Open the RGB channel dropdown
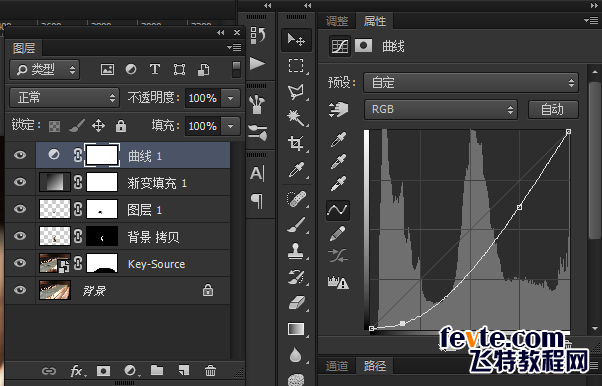 pos(441,109)
